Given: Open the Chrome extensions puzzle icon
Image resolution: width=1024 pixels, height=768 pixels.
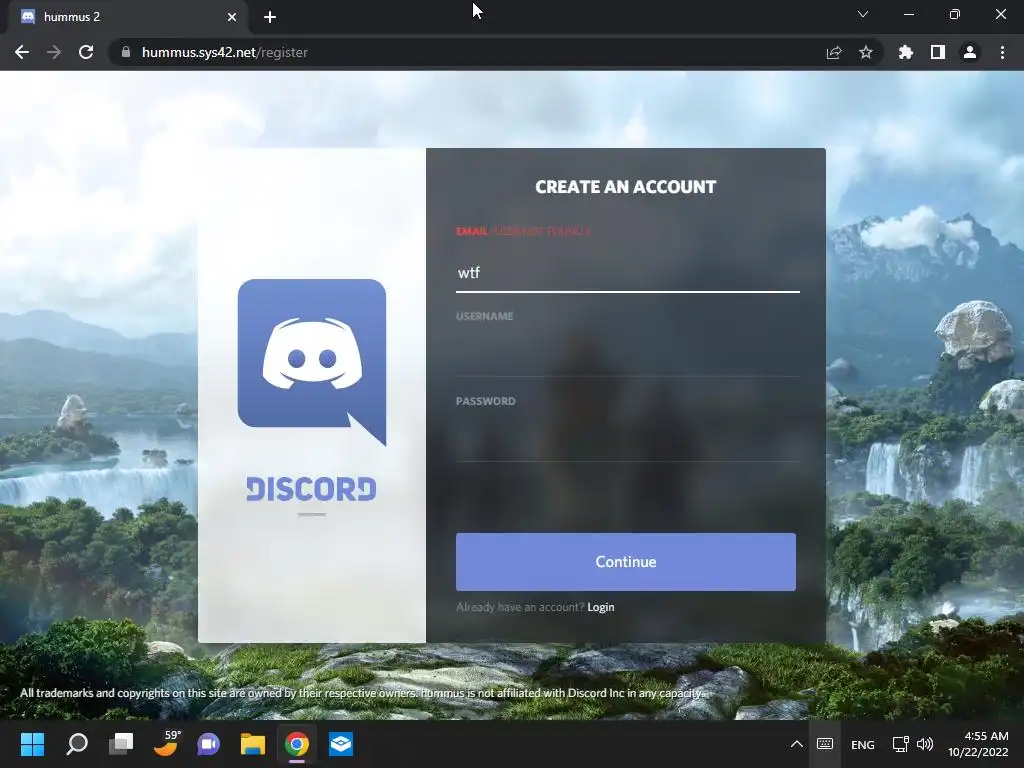Looking at the screenshot, I should click(x=906, y=52).
